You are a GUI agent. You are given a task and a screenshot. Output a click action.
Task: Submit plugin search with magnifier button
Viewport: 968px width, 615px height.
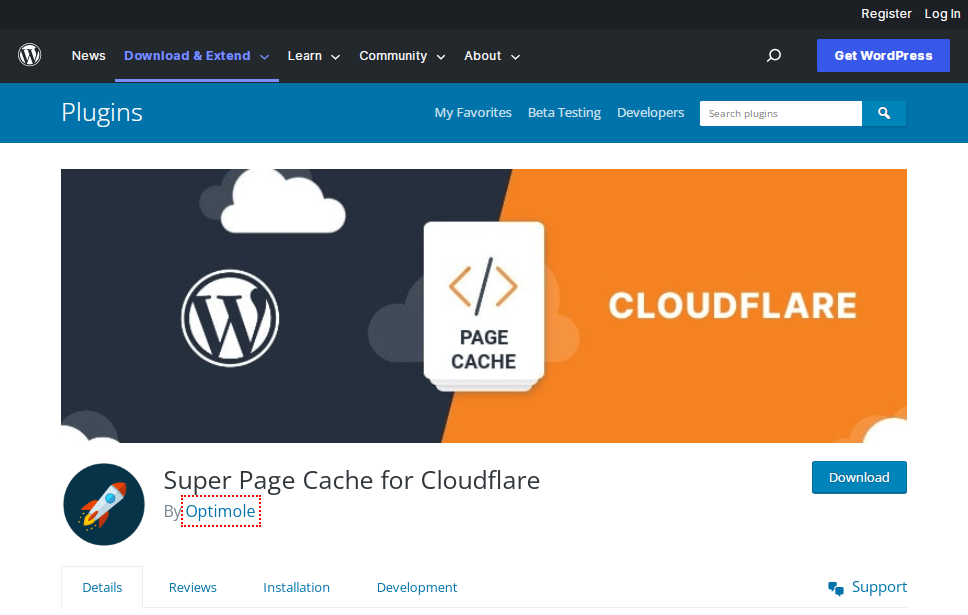884,114
